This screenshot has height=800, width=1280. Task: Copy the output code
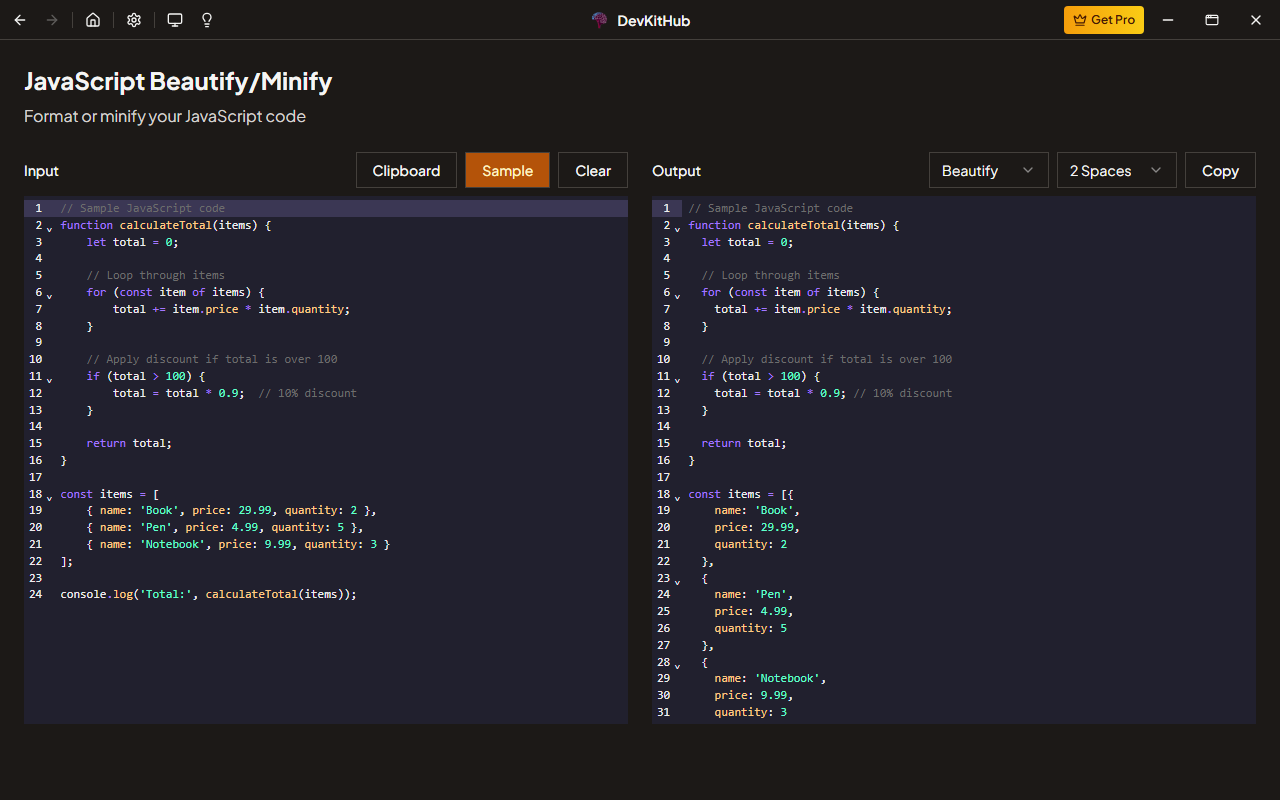[1220, 170]
